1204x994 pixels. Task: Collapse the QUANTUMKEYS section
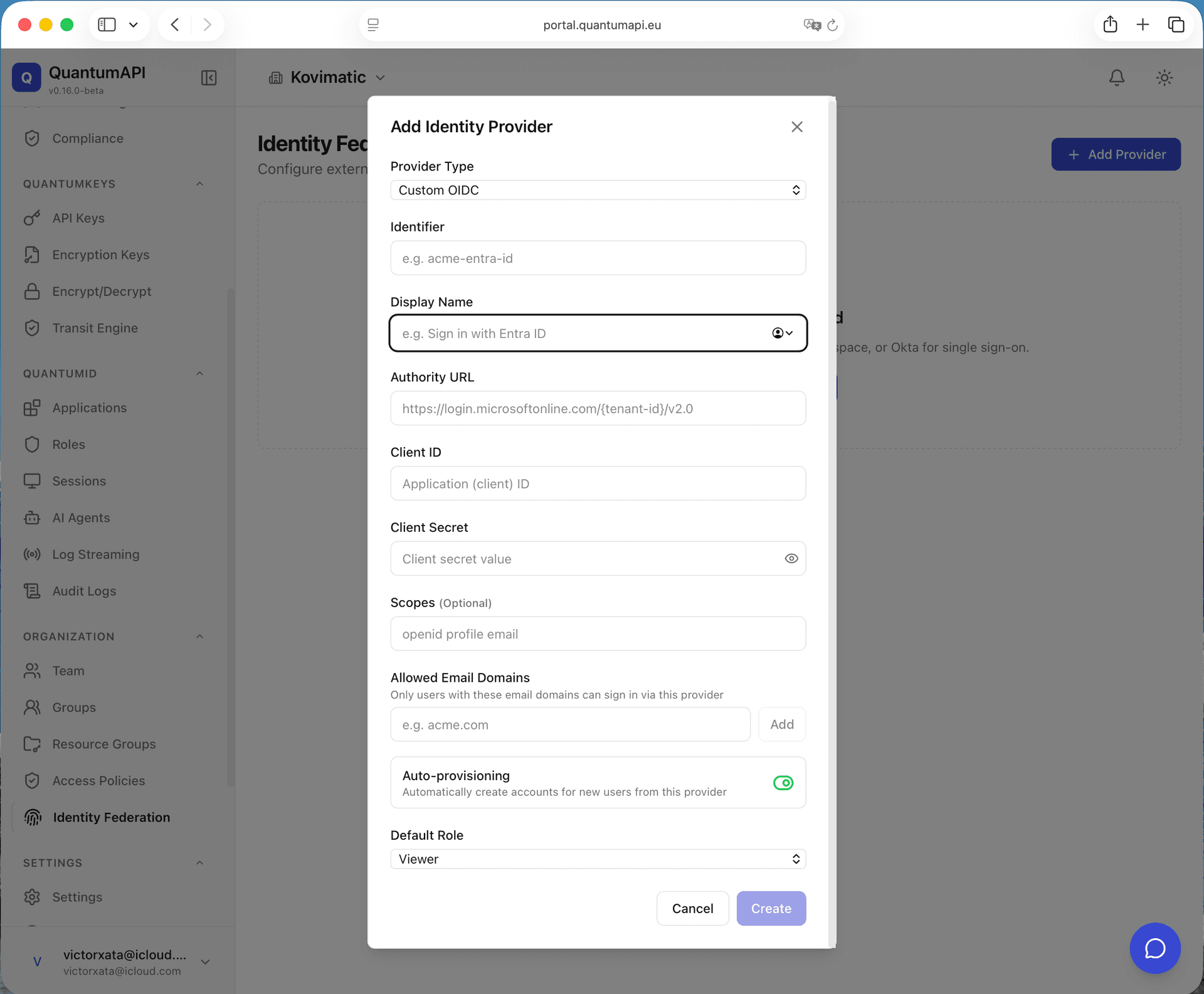point(199,183)
